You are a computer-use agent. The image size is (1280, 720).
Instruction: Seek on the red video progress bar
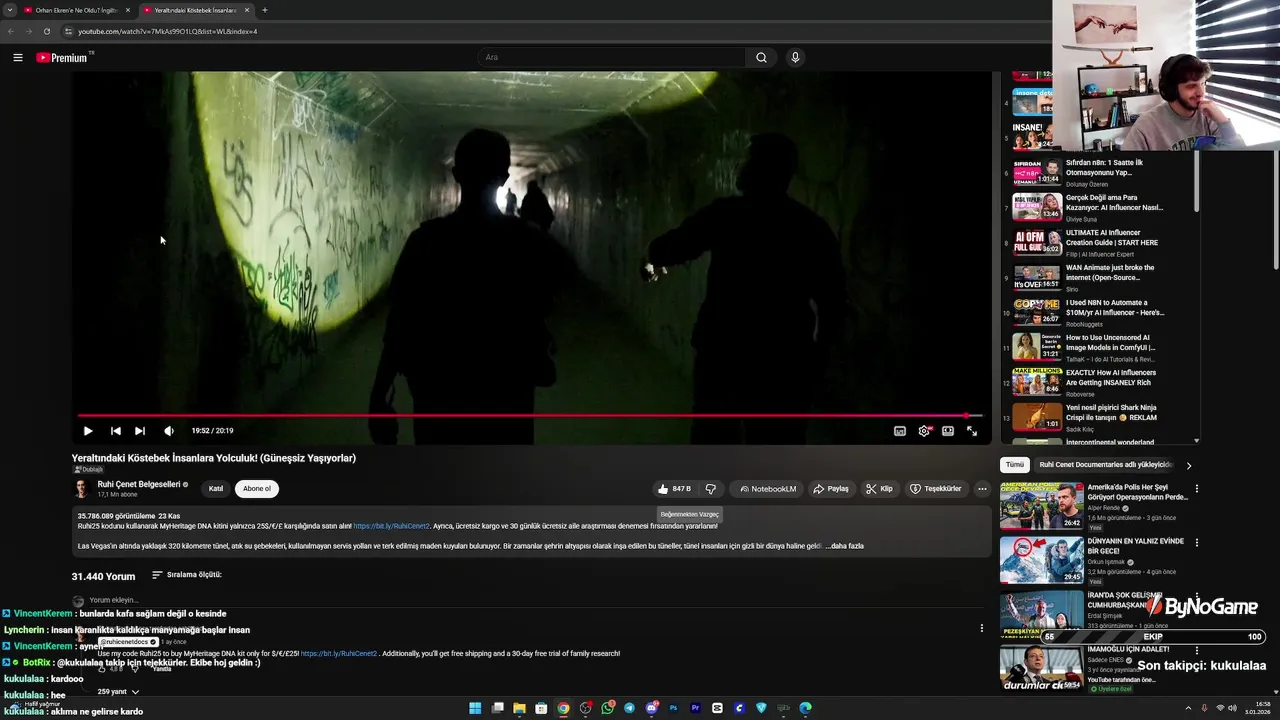coord(529,415)
